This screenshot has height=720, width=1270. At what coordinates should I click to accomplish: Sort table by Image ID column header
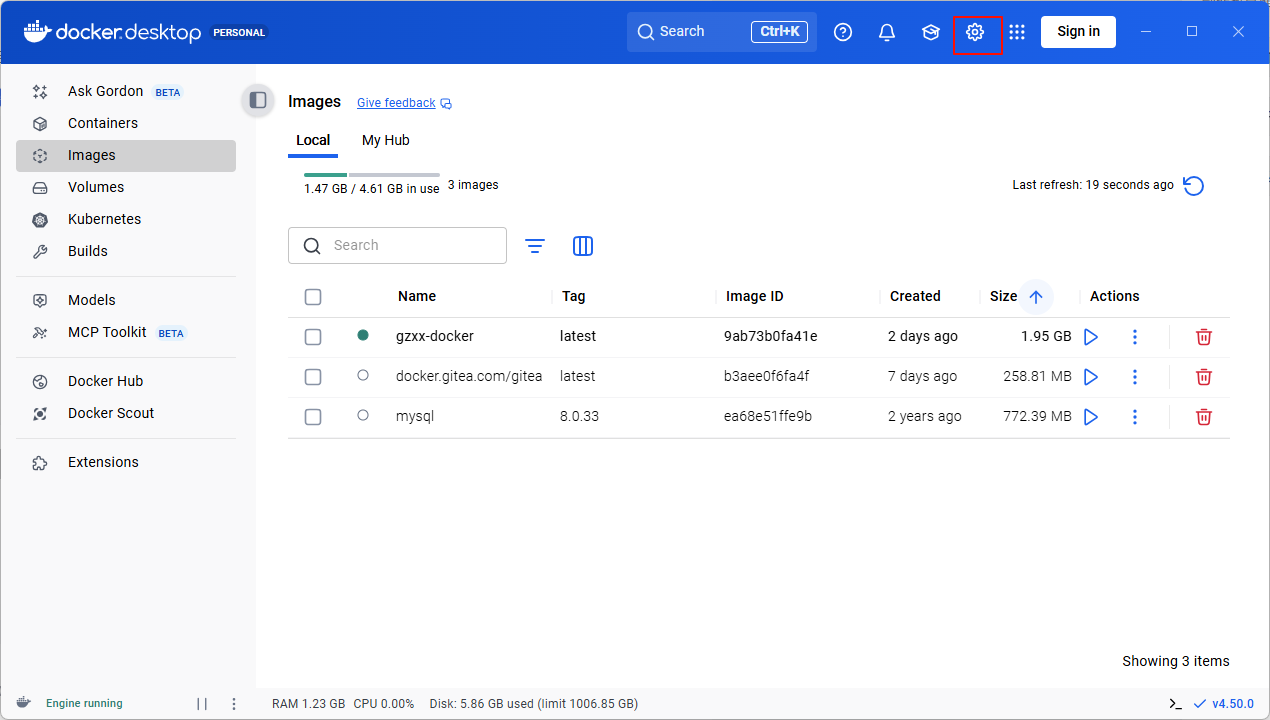point(755,297)
